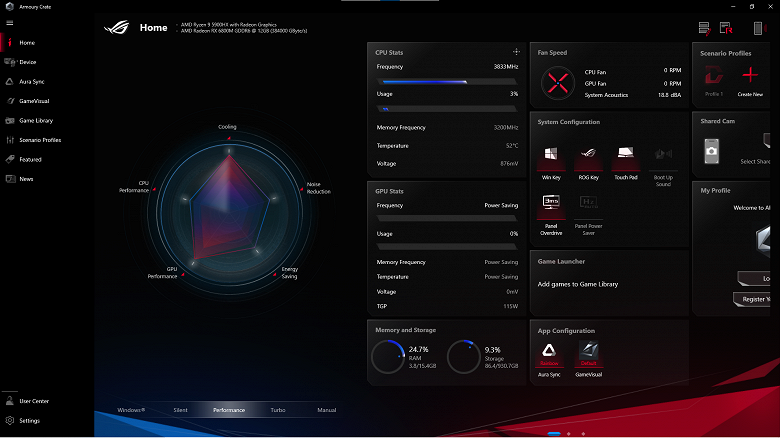Click the Aura Sync app configuration icon
The width and height of the screenshot is (780, 438).
[549, 352]
